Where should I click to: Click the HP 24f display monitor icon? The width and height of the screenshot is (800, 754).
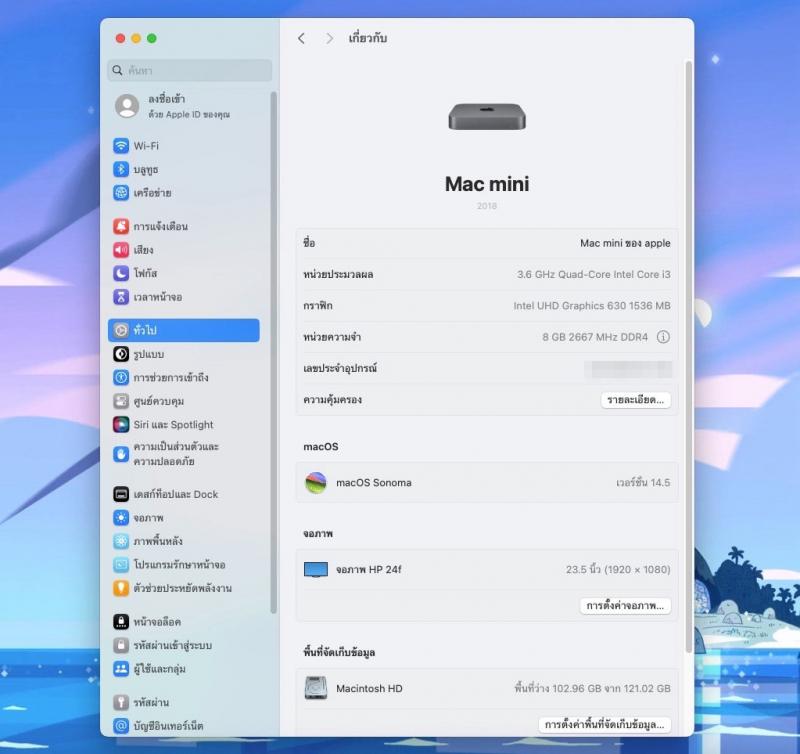point(316,570)
